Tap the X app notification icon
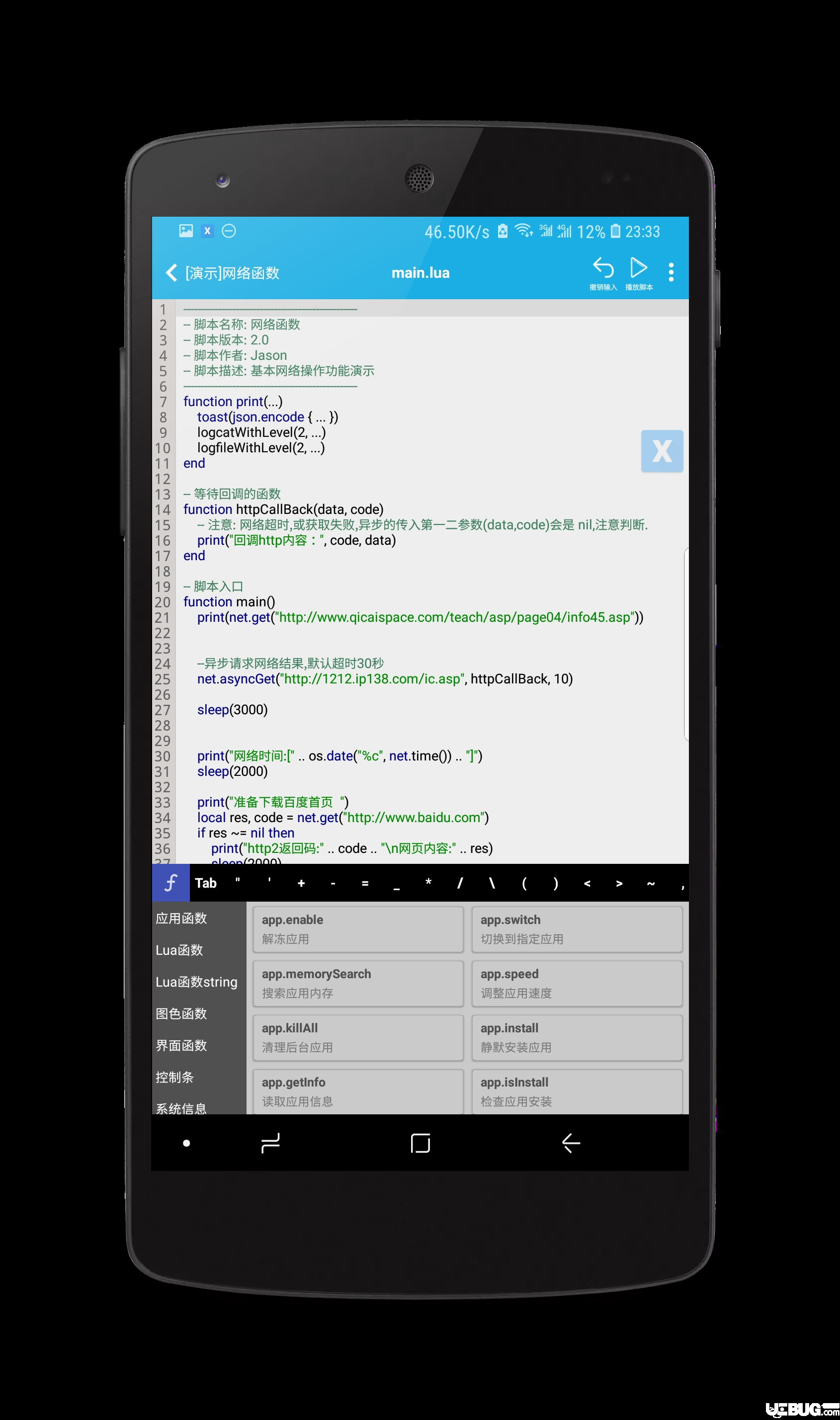 (x=207, y=231)
